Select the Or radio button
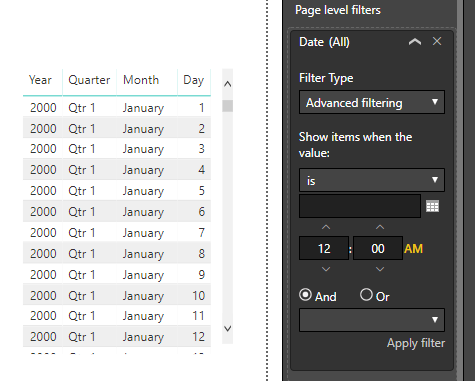The width and height of the screenshot is (475, 381). pos(366,295)
